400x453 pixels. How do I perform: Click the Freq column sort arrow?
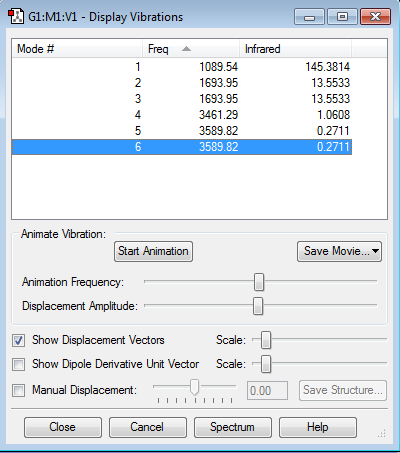coord(187,49)
